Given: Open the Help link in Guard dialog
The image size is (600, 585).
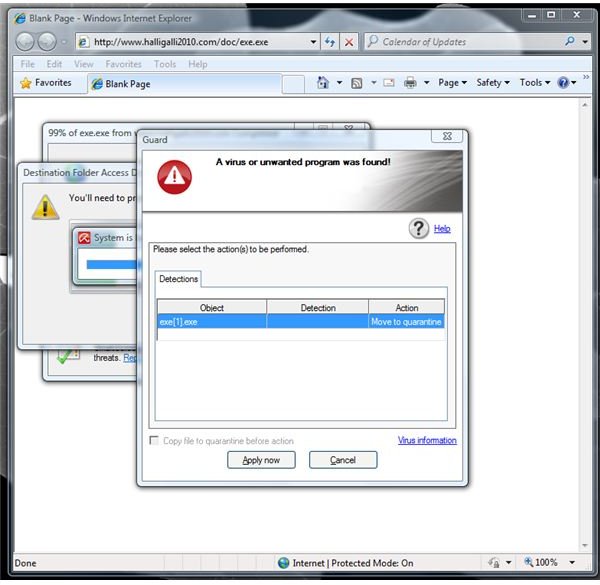Looking at the screenshot, I should 442,229.
